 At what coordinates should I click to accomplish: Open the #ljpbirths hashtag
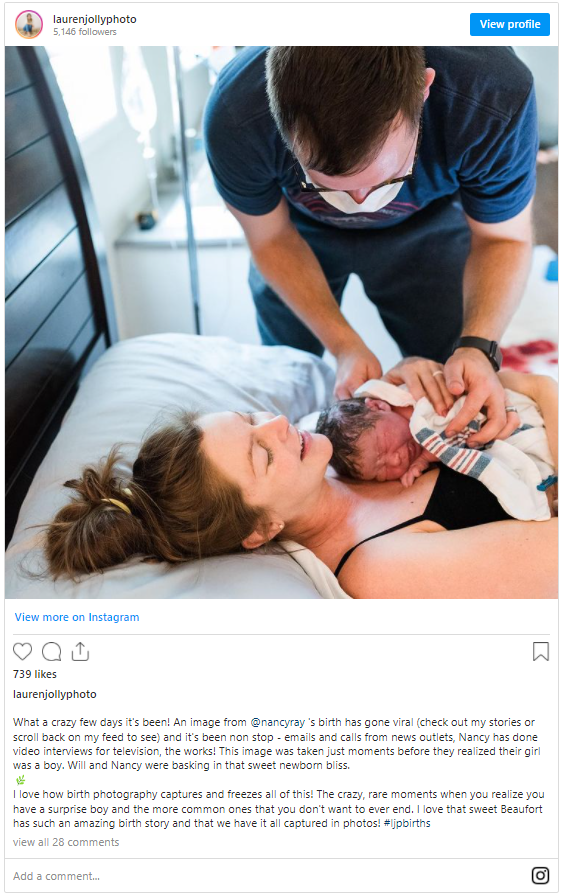click(407, 823)
